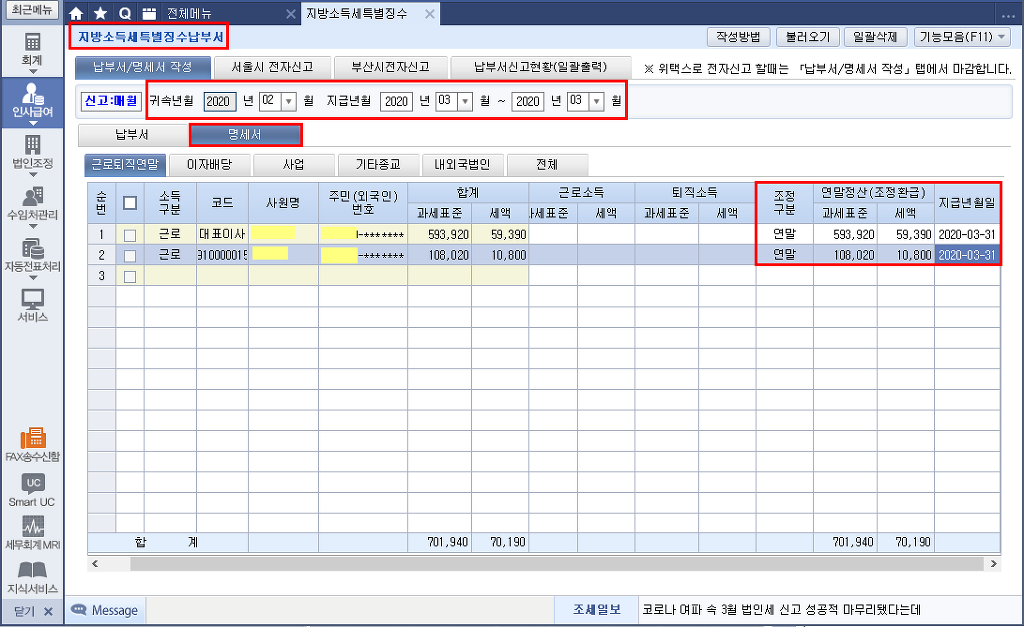Open 회계 module in sidebar
Image resolution: width=1024 pixels, height=627 pixels.
click(x=32, y=50)
